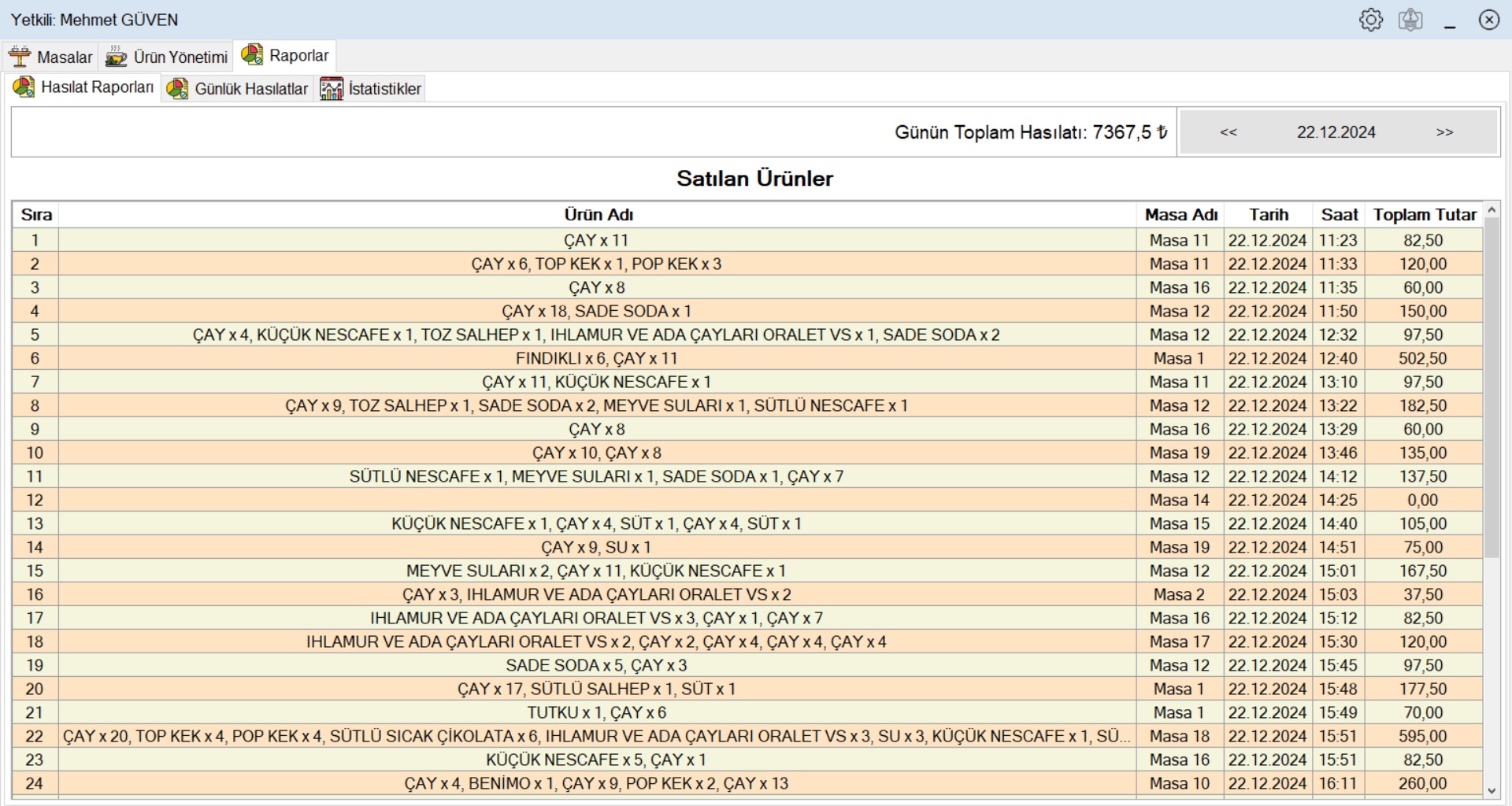This screenshot has height=806, width=1512.
Task: Click the Saat column header
Action: click(1339, 215)
